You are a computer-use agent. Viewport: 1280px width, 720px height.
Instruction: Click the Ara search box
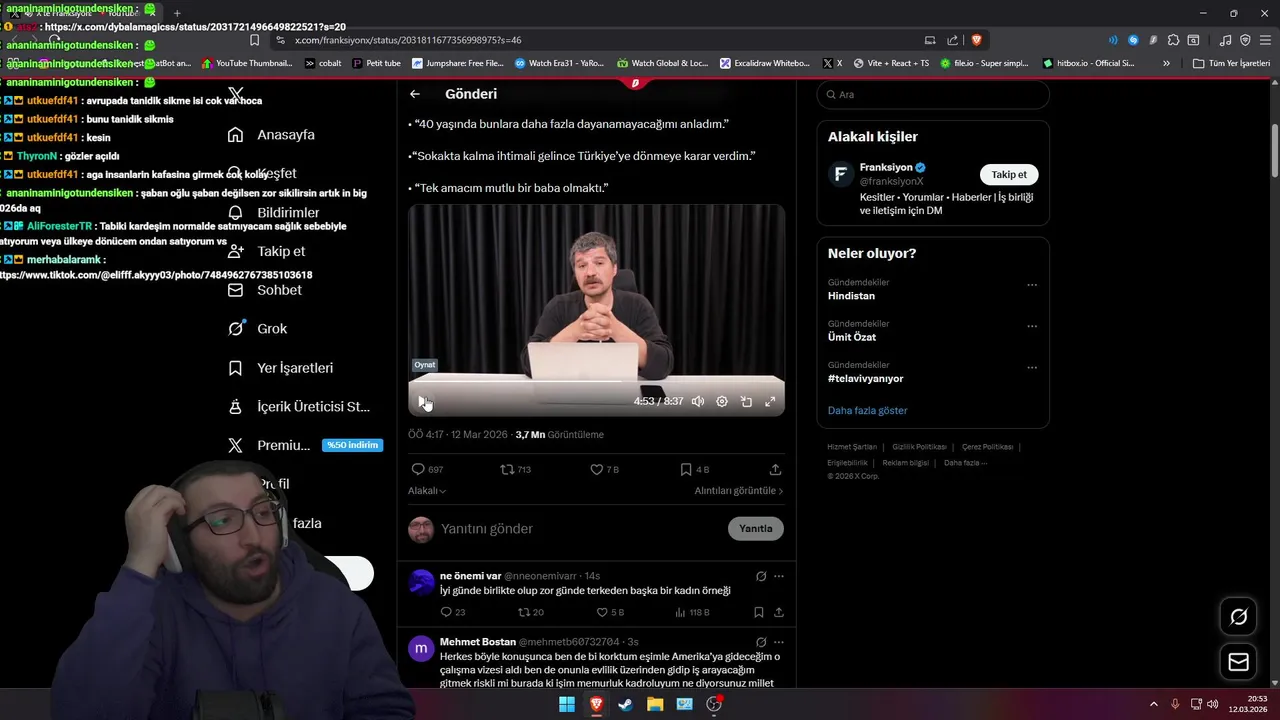pyautogui.click(x=933, y=94)
